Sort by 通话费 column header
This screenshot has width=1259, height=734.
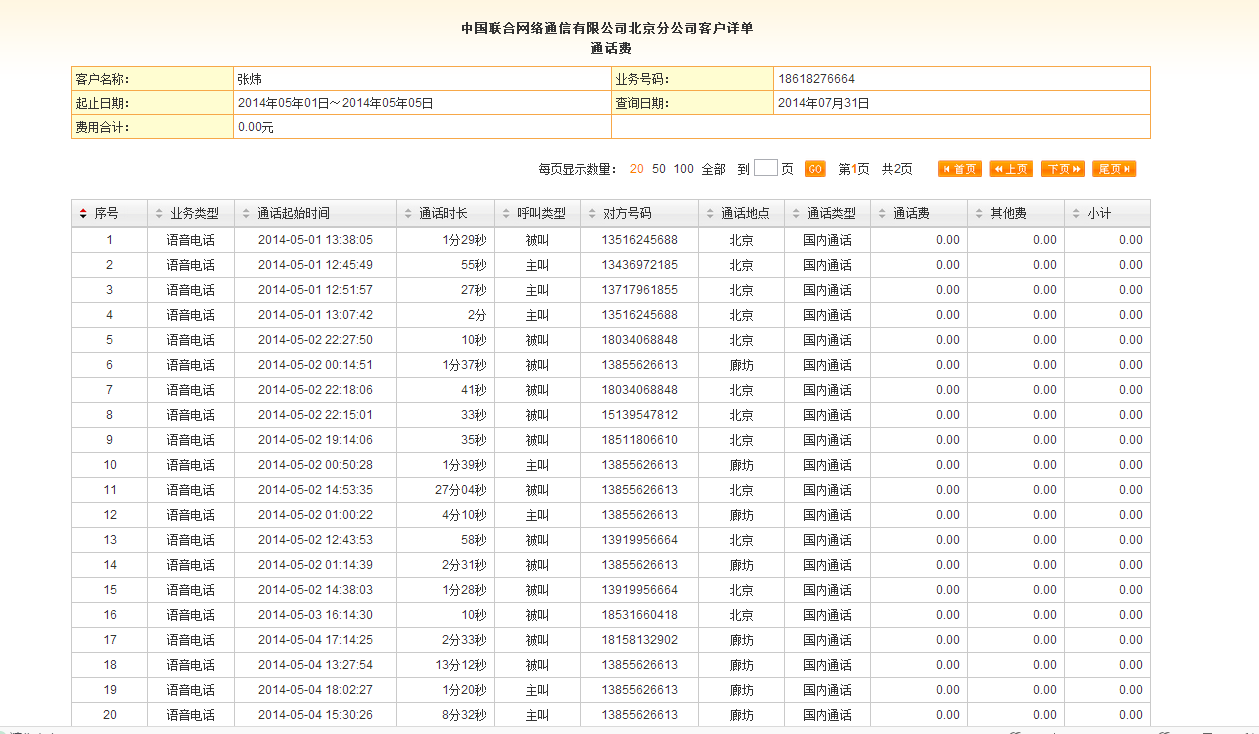(910, 214)
